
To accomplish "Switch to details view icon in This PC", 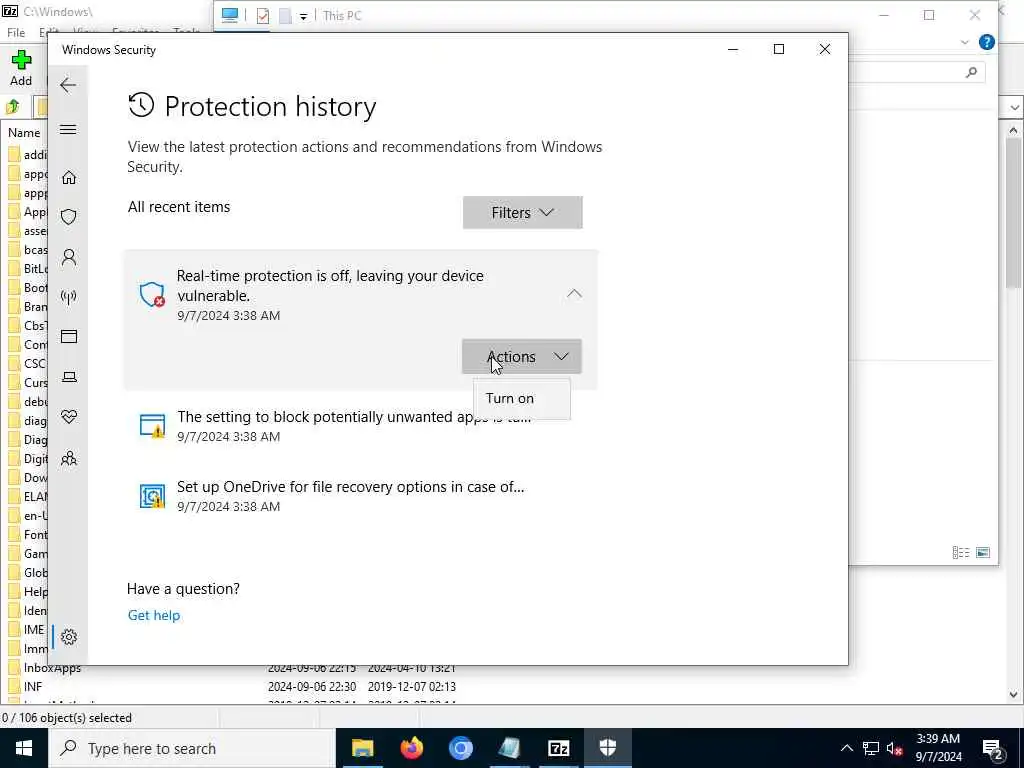I will (961, 552).
